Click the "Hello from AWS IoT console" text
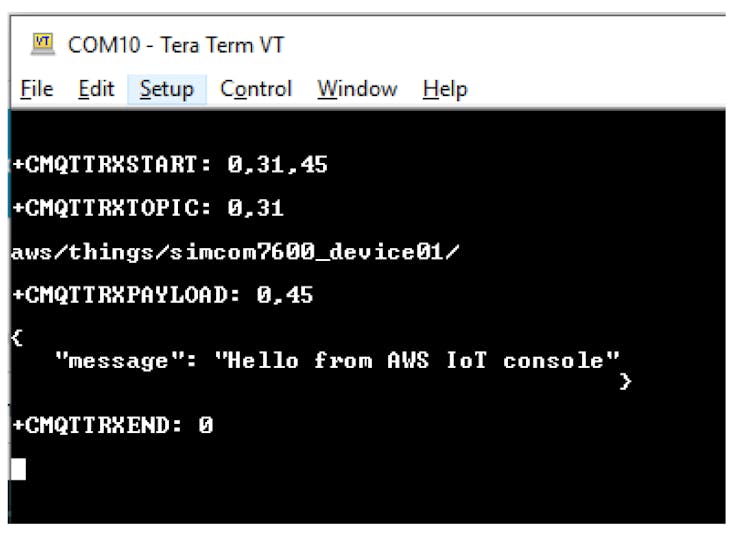 pyautogui.click(x=417, y=360)
